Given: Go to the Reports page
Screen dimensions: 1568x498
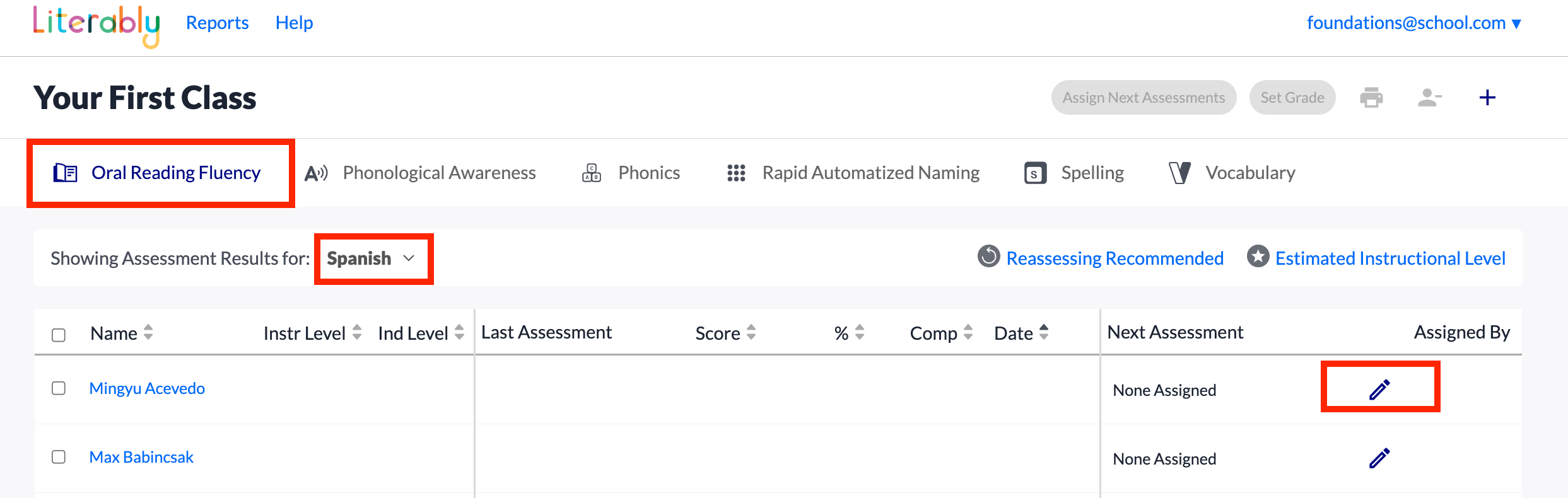Looking at the screenshot, I should (217, 23).
